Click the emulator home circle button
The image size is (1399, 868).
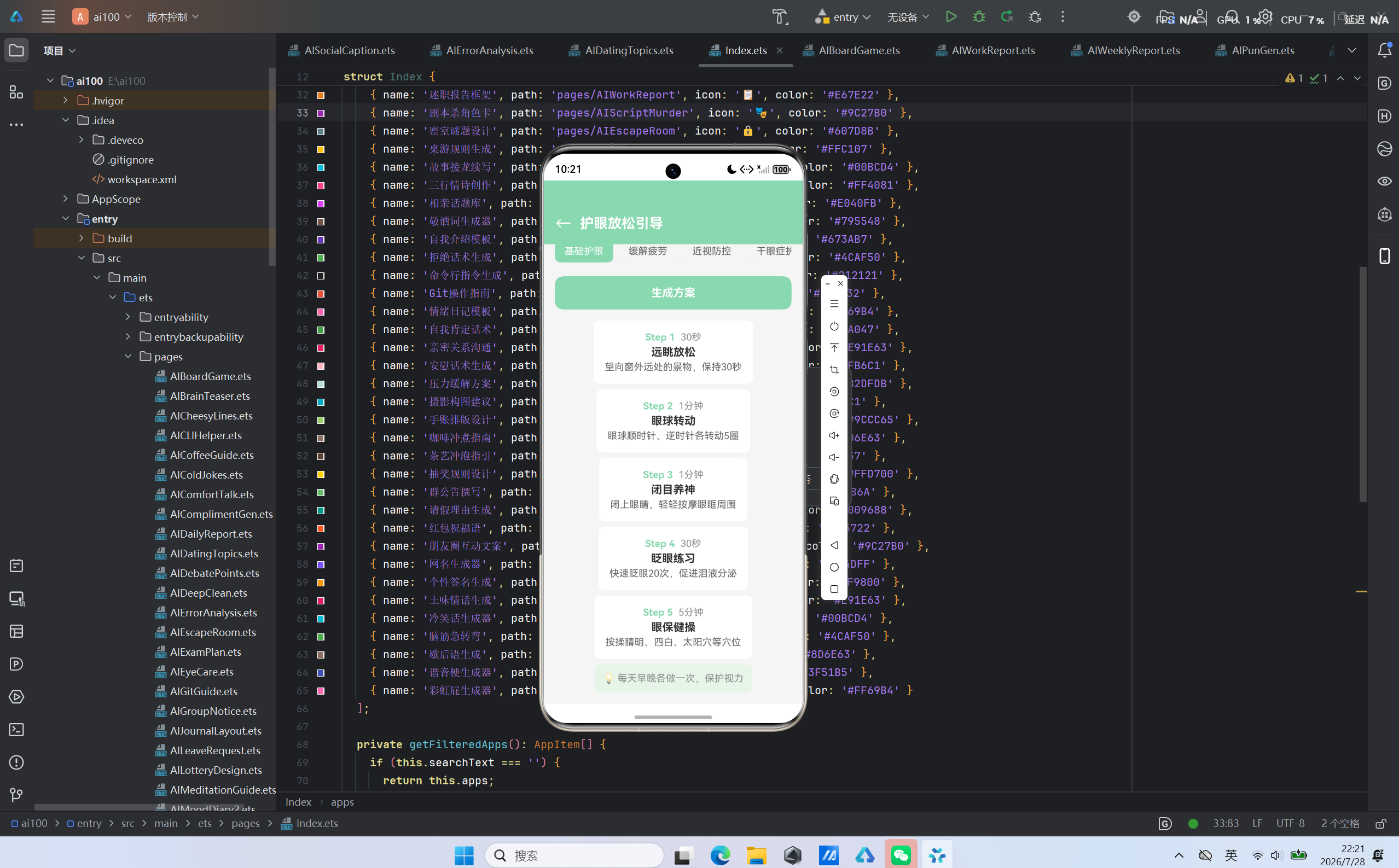834,567
